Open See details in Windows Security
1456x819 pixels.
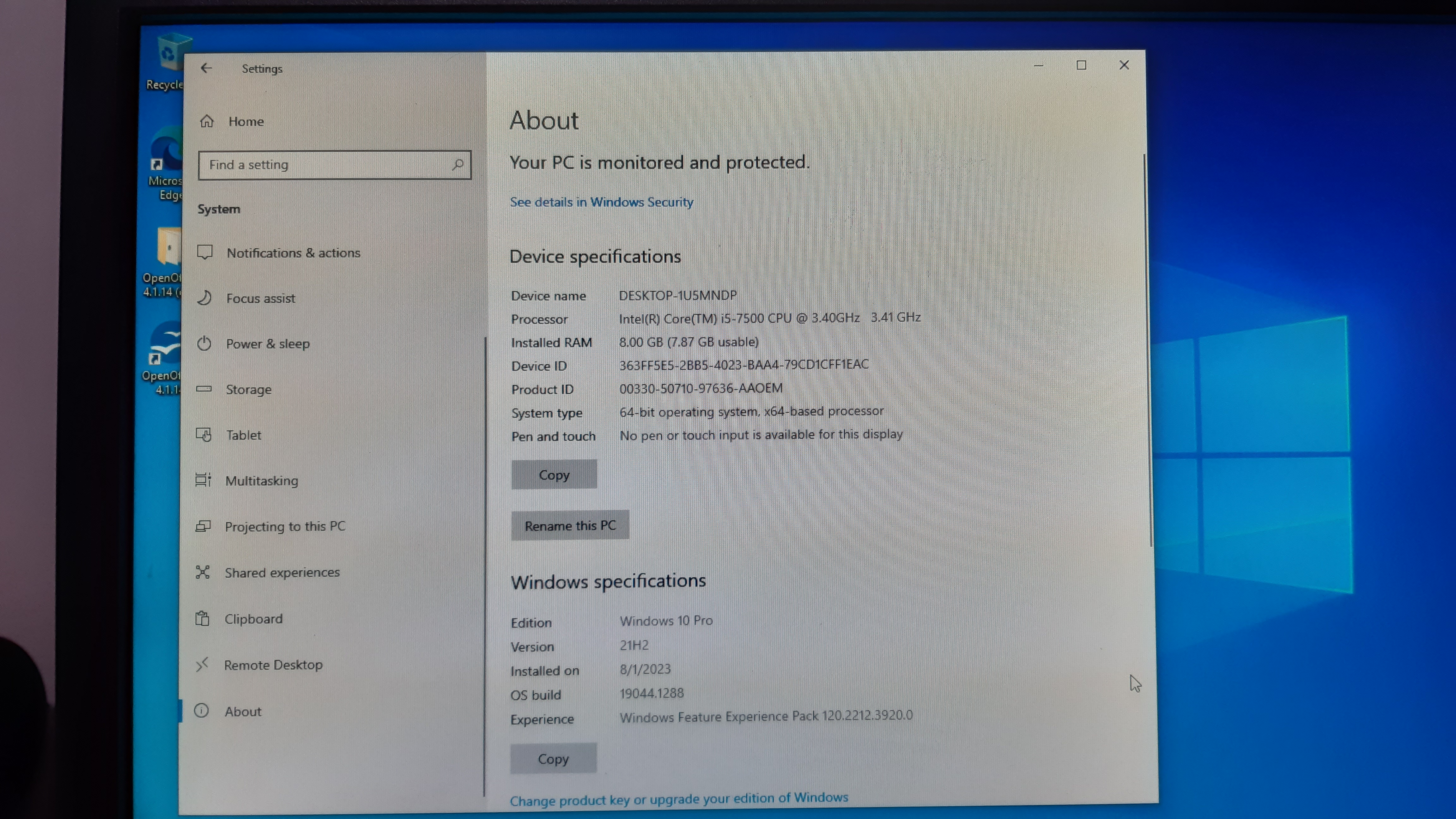[x=601, y=202]
